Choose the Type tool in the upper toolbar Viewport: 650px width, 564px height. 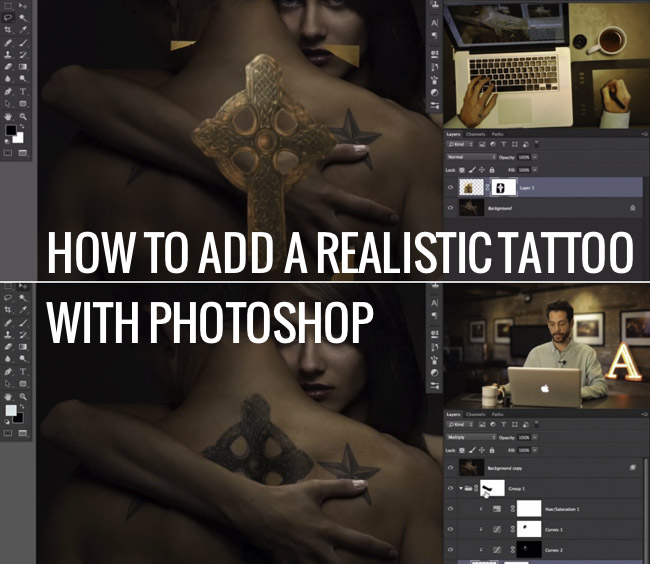23,91
